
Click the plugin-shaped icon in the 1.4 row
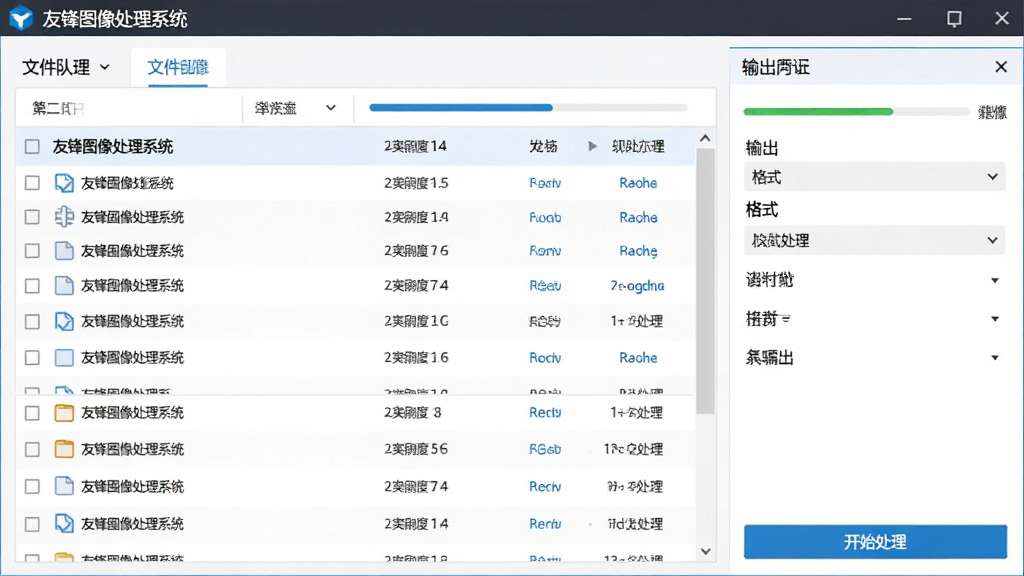coord(64,217)
